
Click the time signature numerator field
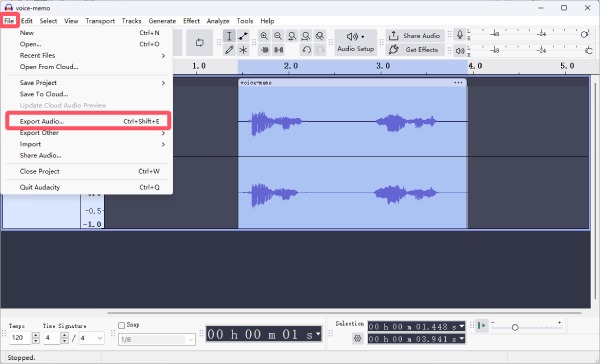click(52, 338)
